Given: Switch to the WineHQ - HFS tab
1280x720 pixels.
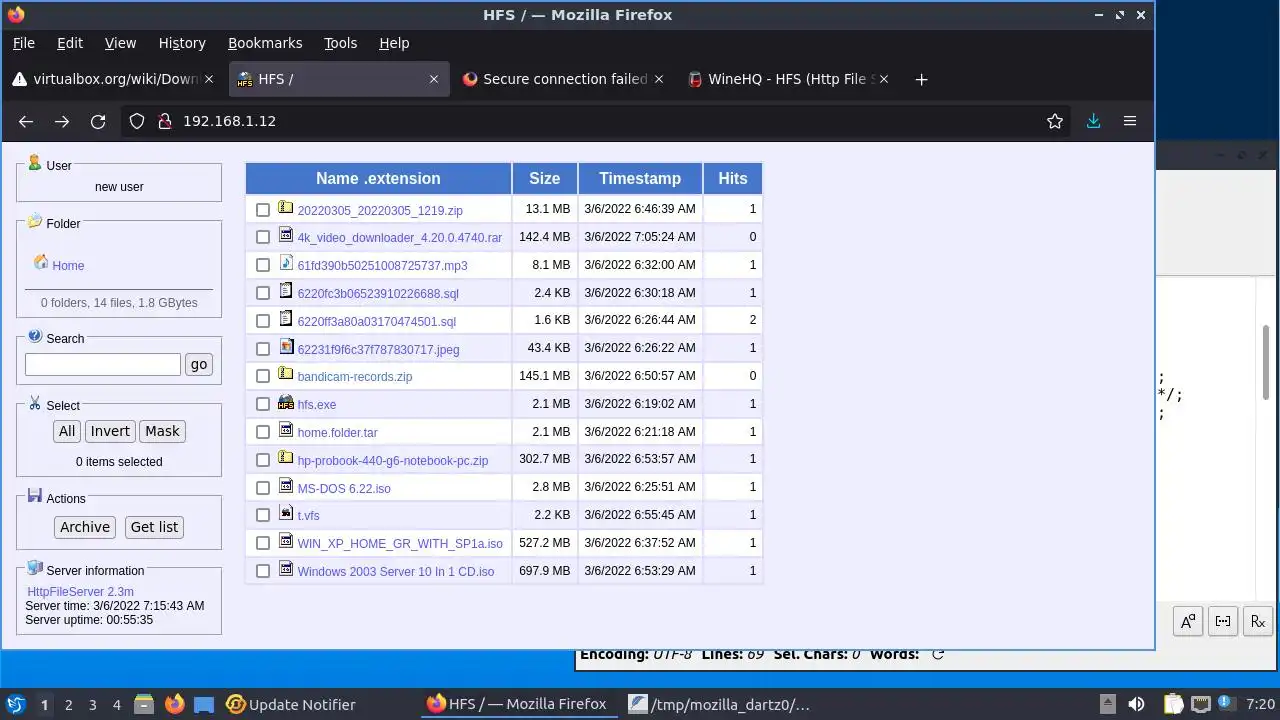Looking at the screenshot, I should coord(790,79).
